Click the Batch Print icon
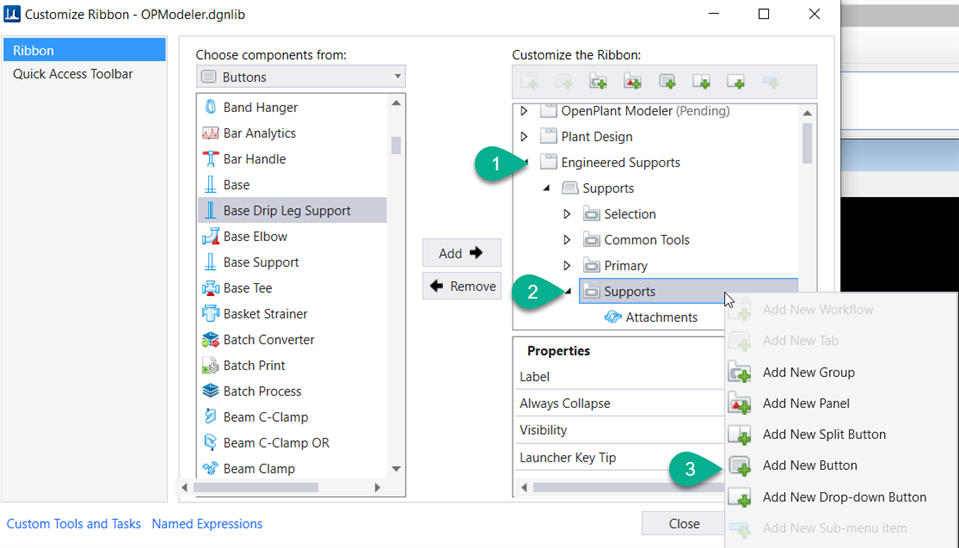 point(211,366)
